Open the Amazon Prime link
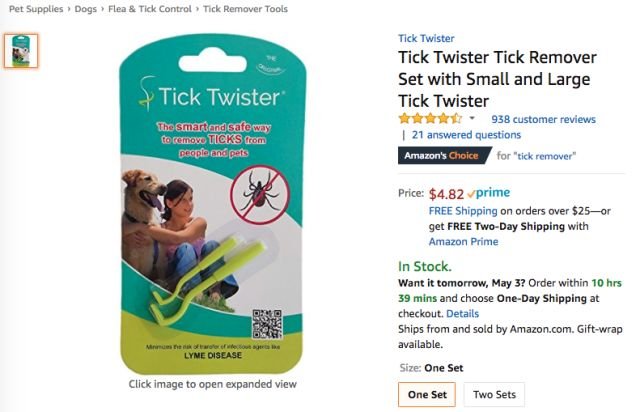 pos(463,242)
